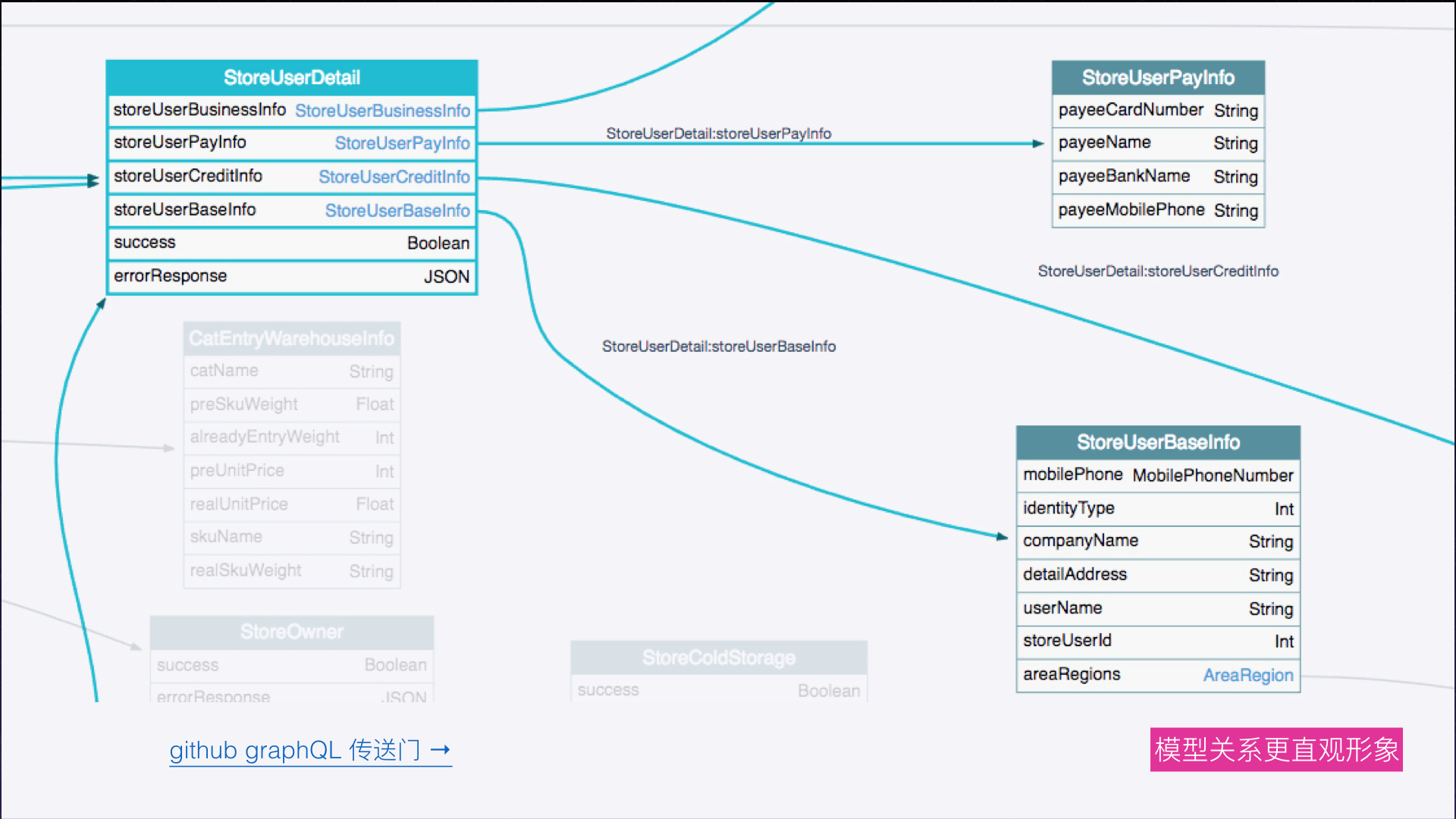Select the StoreUserBaseInfo node header
Image resolution: width=1456 pixels, height=819 pixels.
coord(1157,442)
